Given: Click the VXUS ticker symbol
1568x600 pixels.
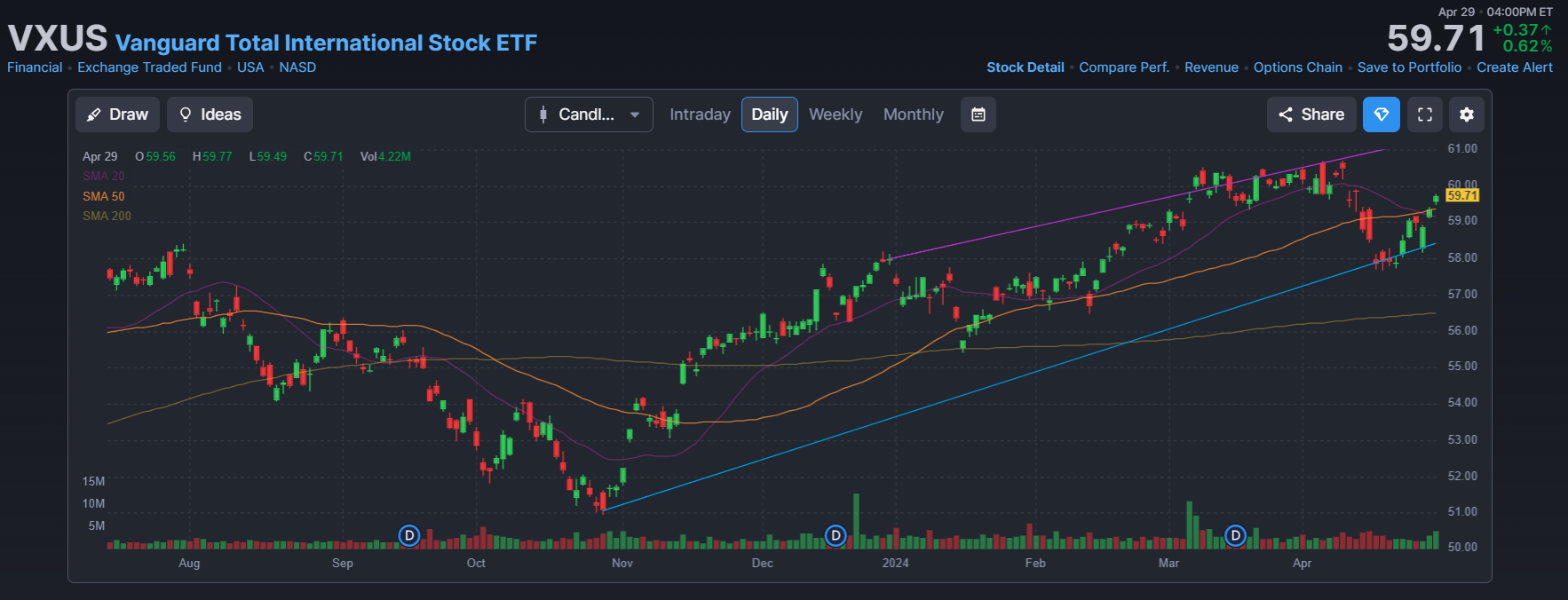Looking at the screenshot, I should tap(58, 38).
